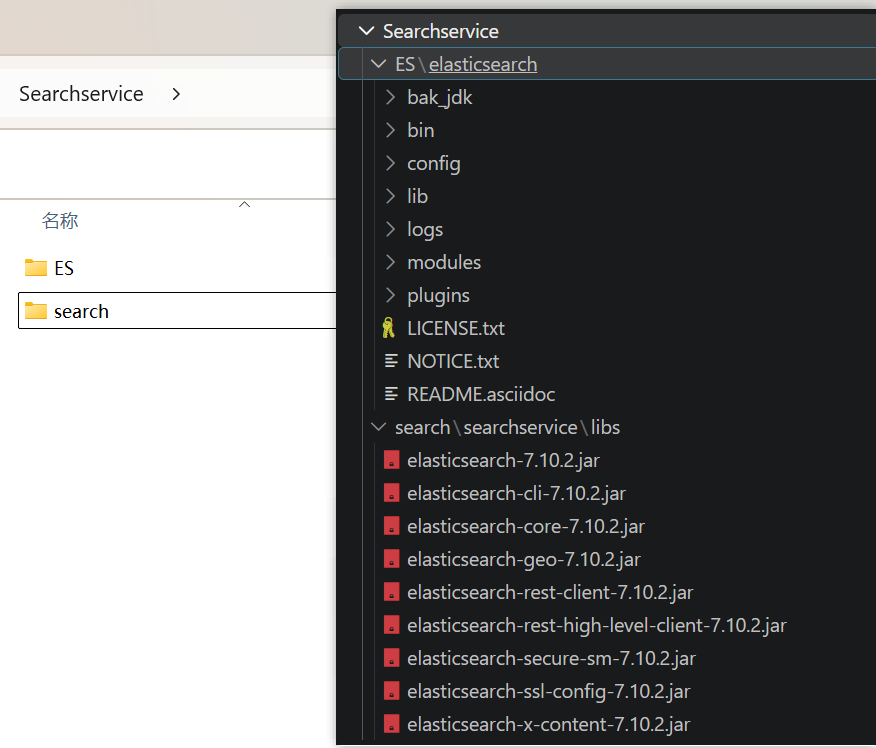Screen dimensions: 876x748
Task: Click the jar icon of elasticsearch-ssl-config-7.10.2.jar
Action: point(392,690)
